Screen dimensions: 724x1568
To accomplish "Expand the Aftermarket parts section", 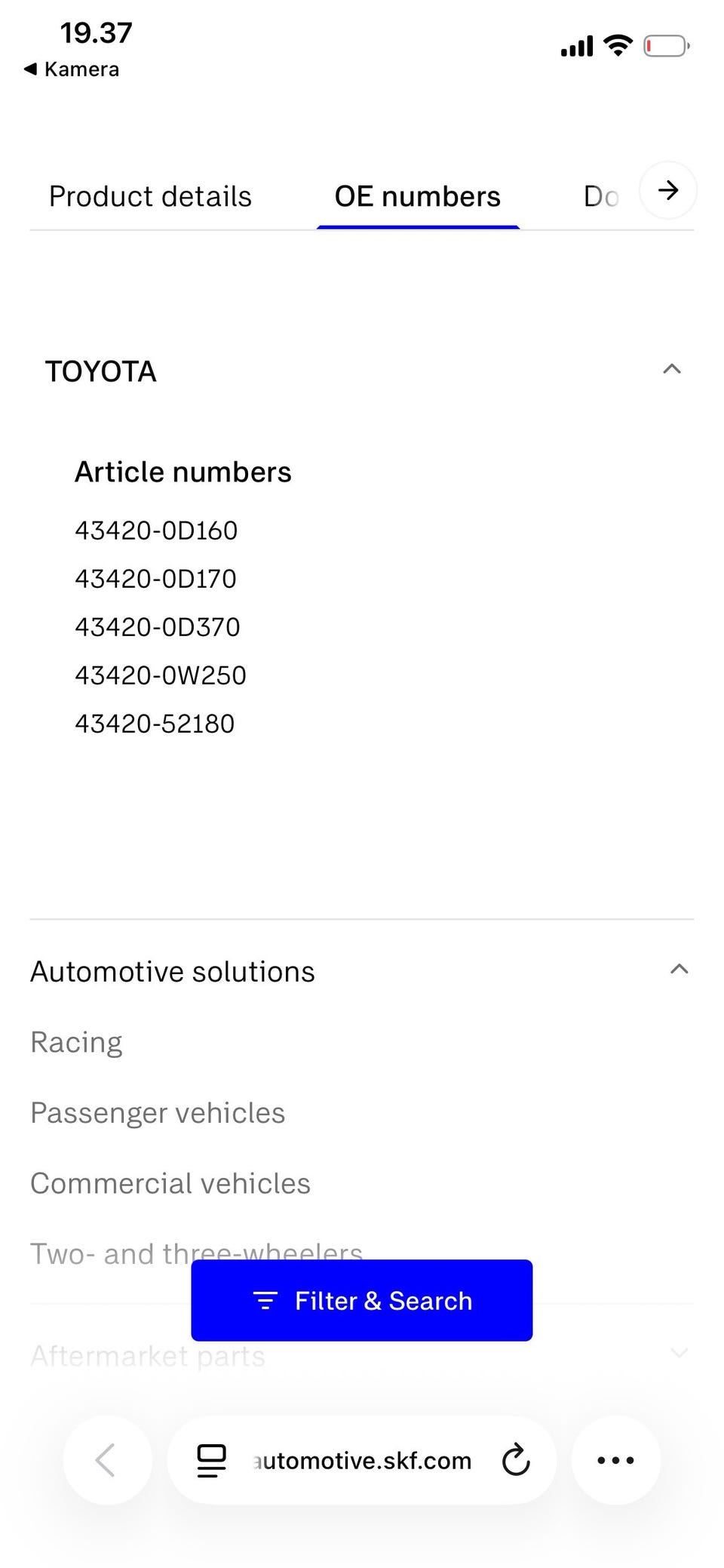I will [679, 1353].
